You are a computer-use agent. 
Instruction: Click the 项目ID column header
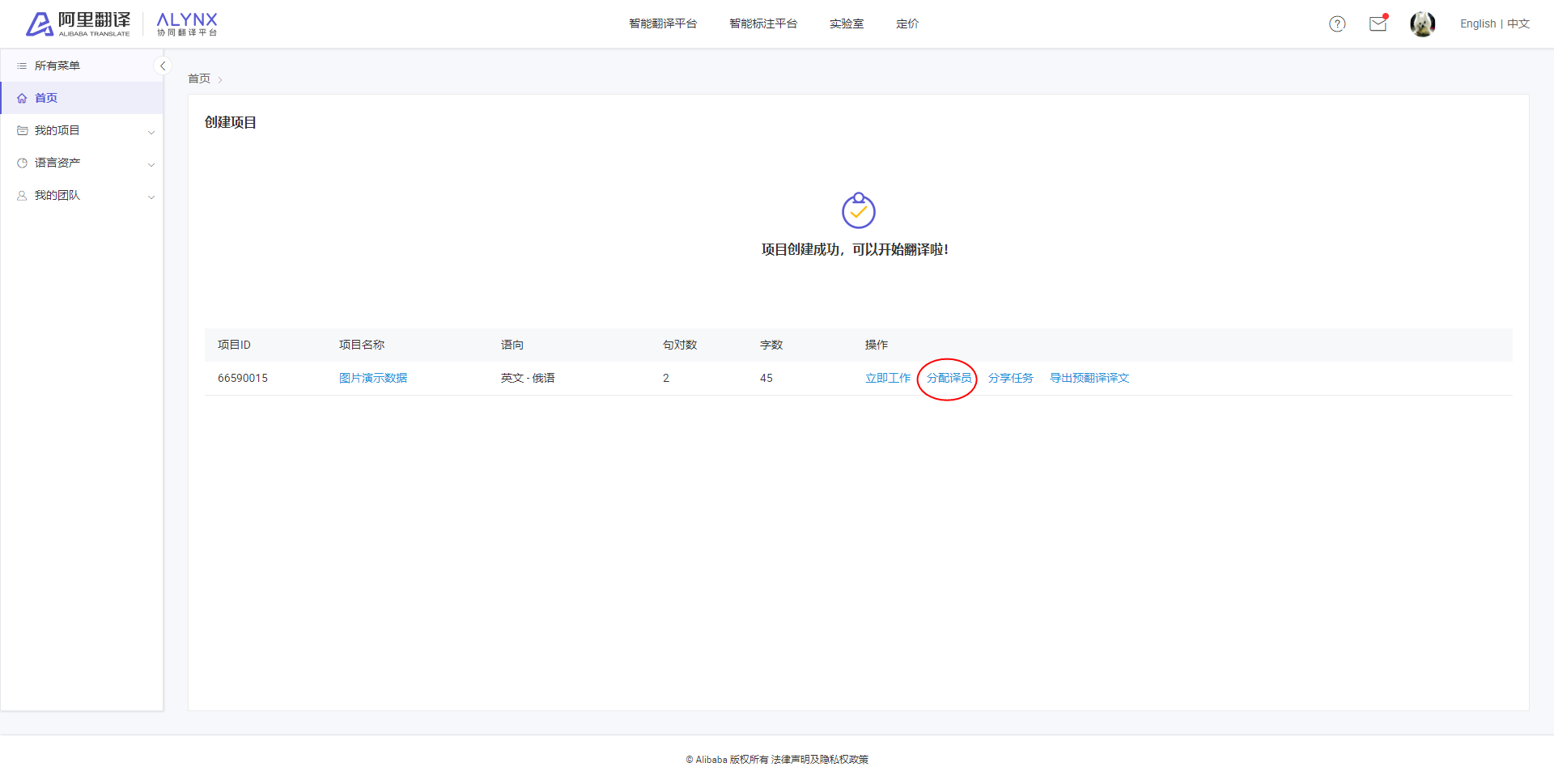[234, 345]
